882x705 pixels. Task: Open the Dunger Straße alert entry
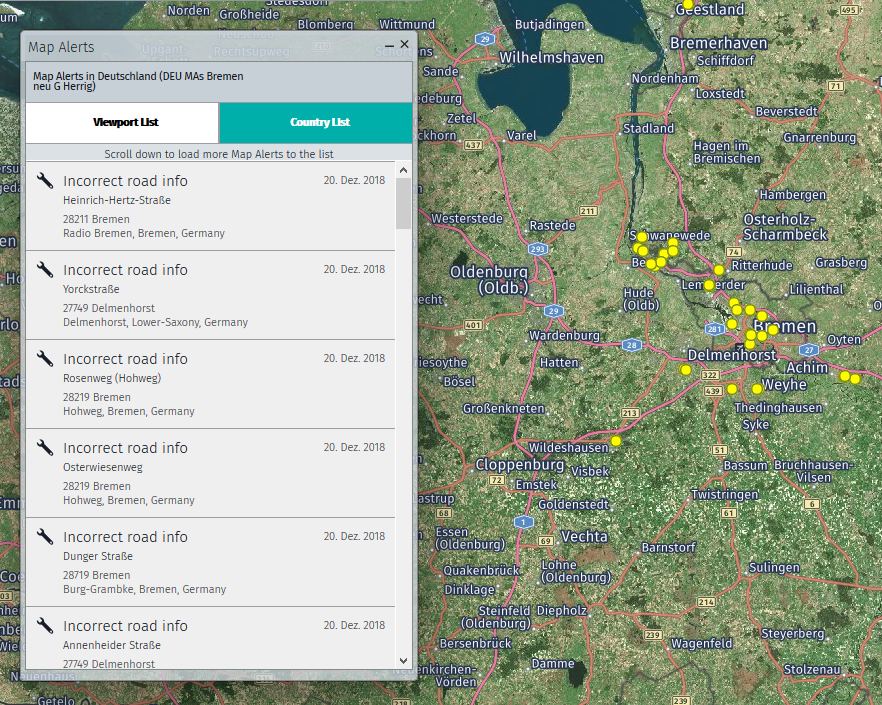[210, 562]
